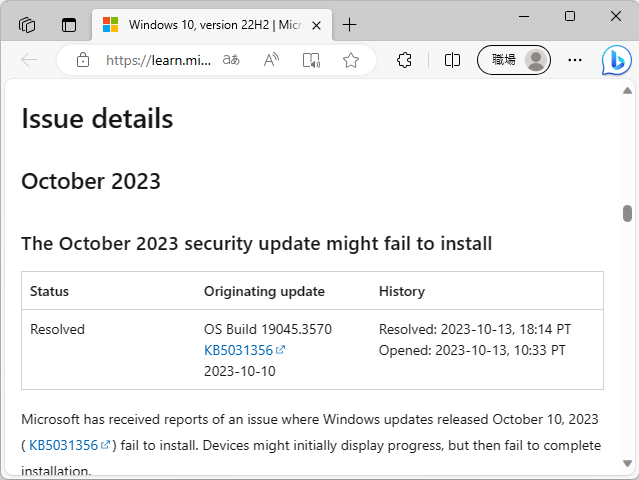Open the work profile button
Viewport: 639px width, 480px height.
[x=514, y=60]
